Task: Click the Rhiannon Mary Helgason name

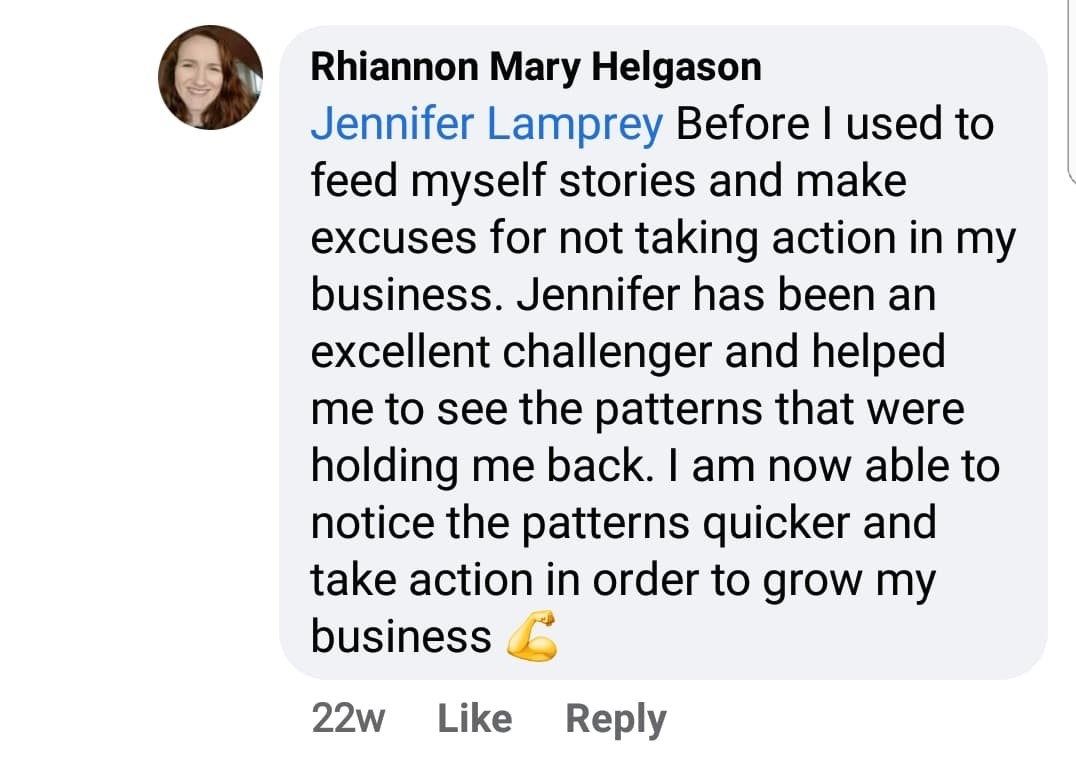Action: point(536,67)
